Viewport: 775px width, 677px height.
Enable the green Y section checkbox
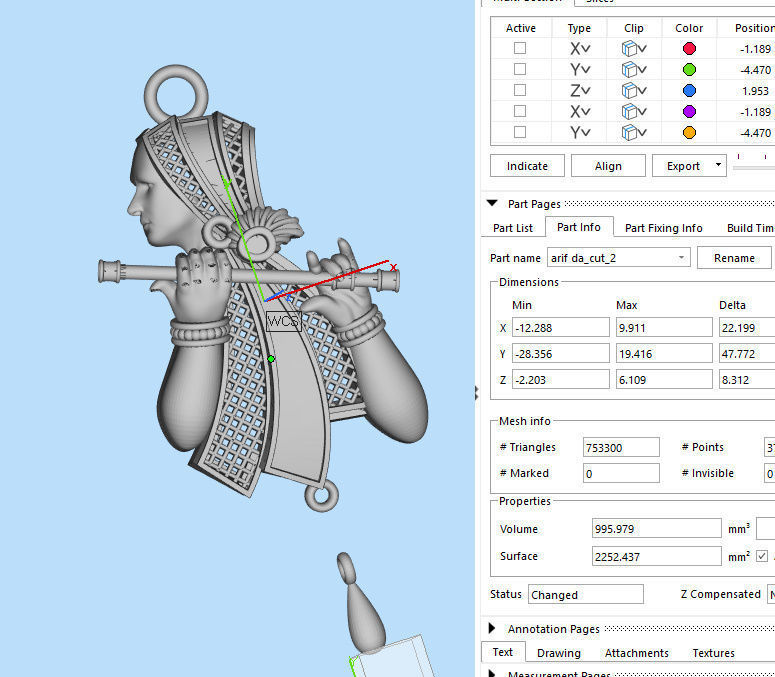519,69
